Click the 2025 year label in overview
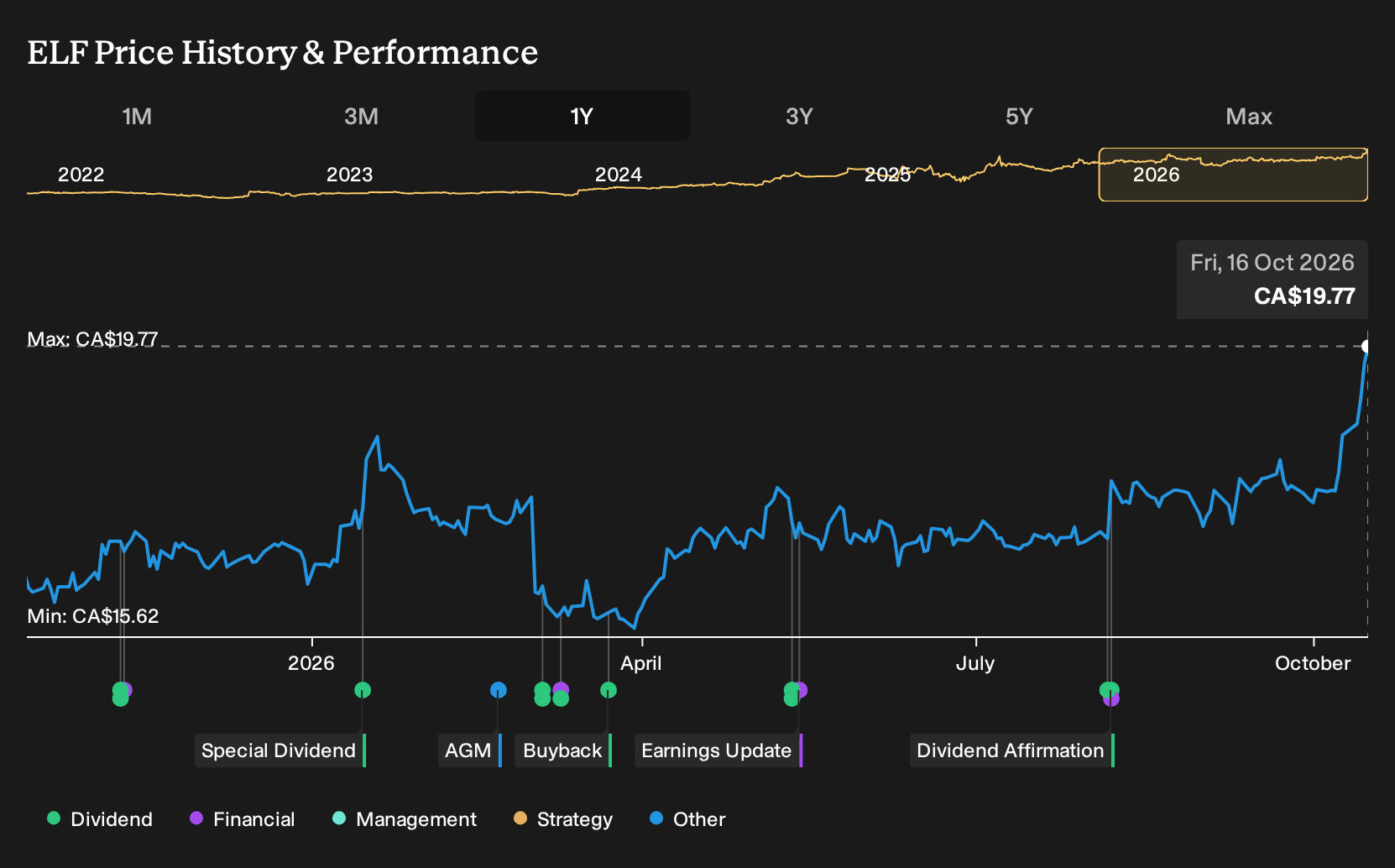The width and height of the screenshot is (1395, 868). coord(888,175)
